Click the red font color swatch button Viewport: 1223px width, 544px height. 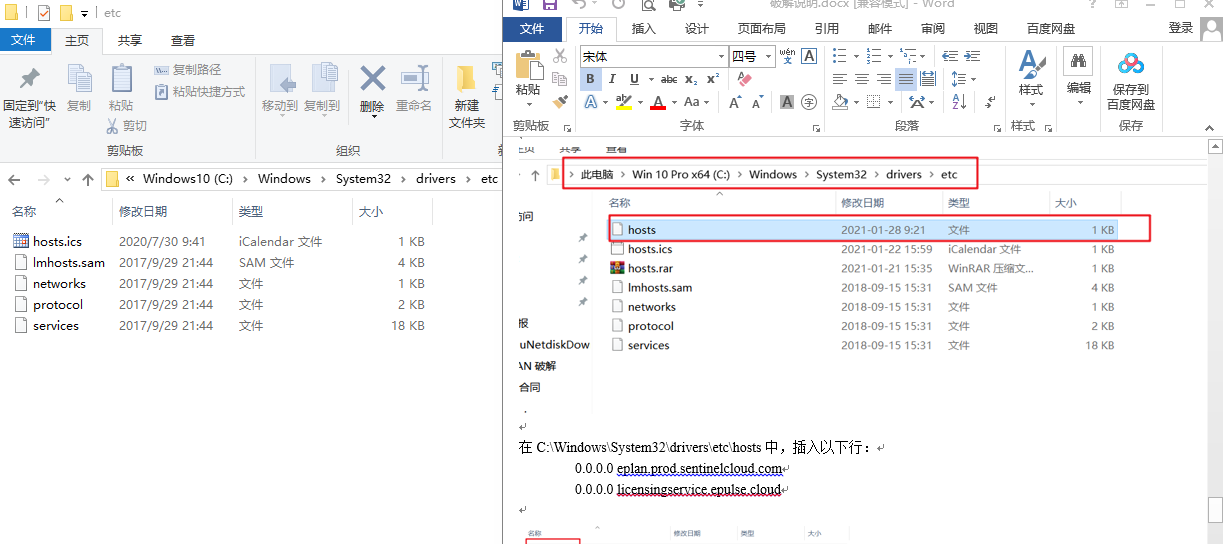pyautogui.click(x=657, y=102)
